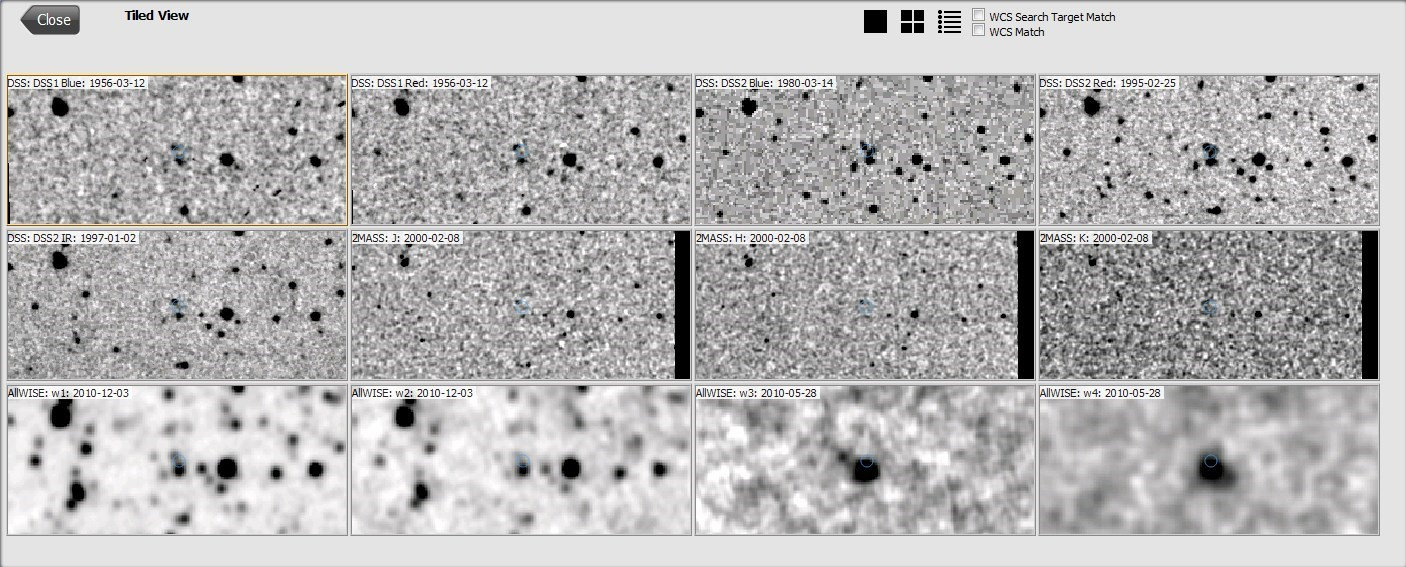Select the DSS1 Red 1956-03-12 tile
This screenshot has width=1406, height=567.
[x=521, y=149]
